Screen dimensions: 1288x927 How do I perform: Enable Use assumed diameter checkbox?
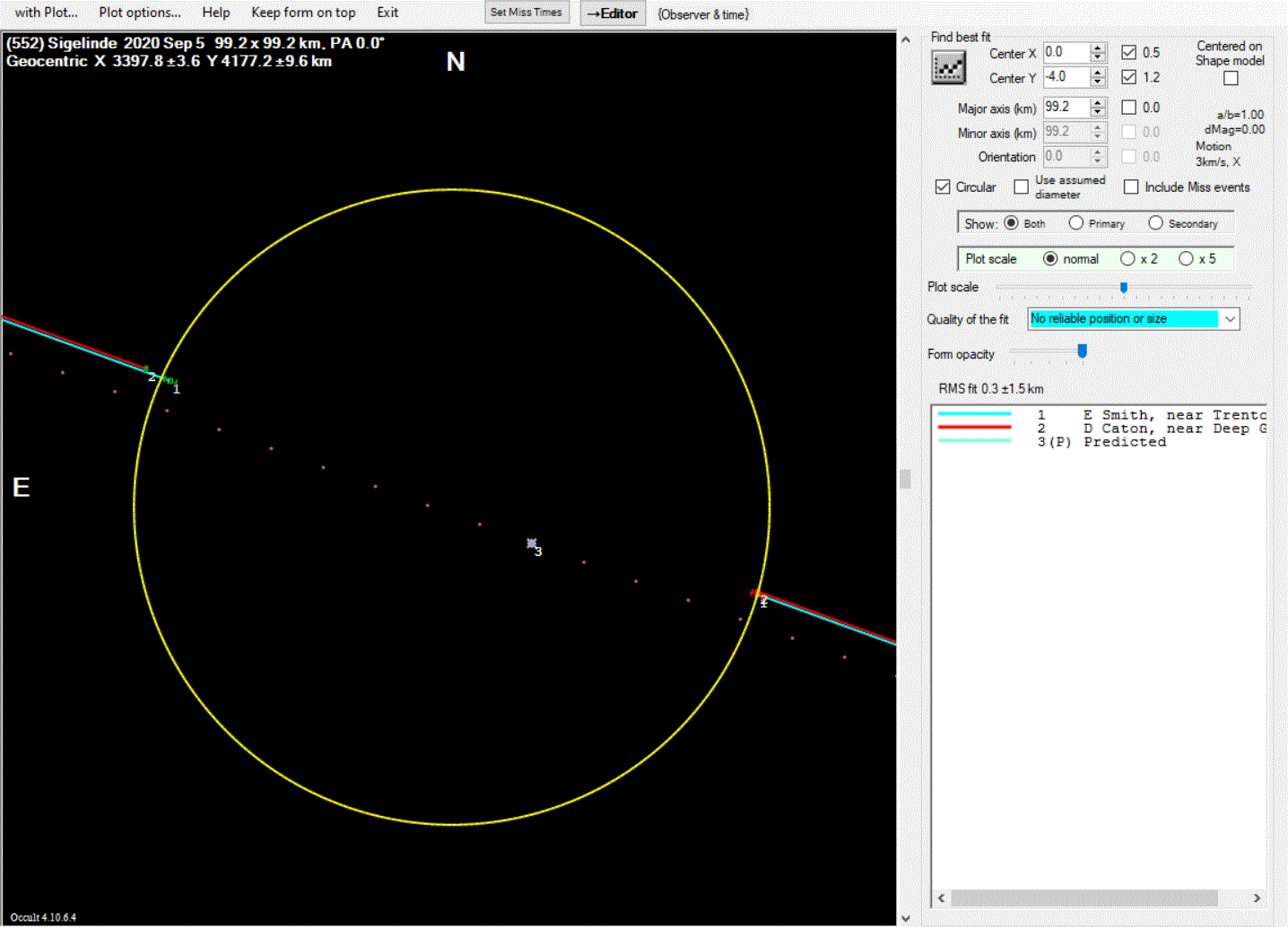coord(1021,186)
